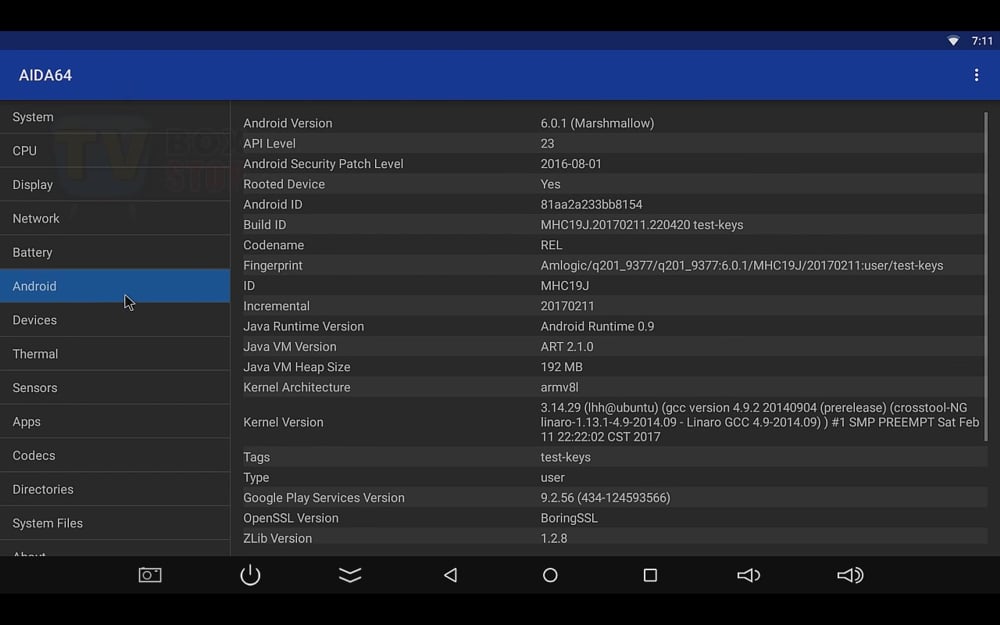Raise volume with the volume-up speaker icon
The width and height of the screenshot is (1000, 625).
pyautogui.click(x=849, y=575)
